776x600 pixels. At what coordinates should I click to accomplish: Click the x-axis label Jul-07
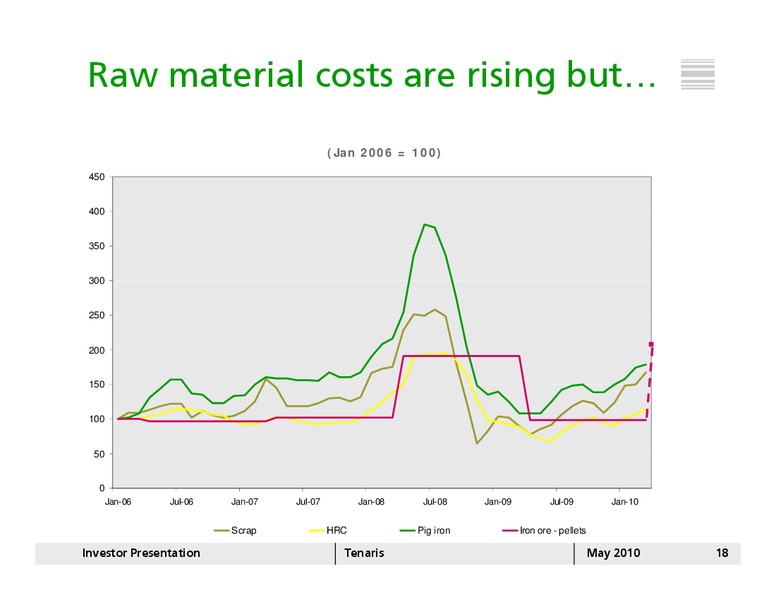point(308,501)
